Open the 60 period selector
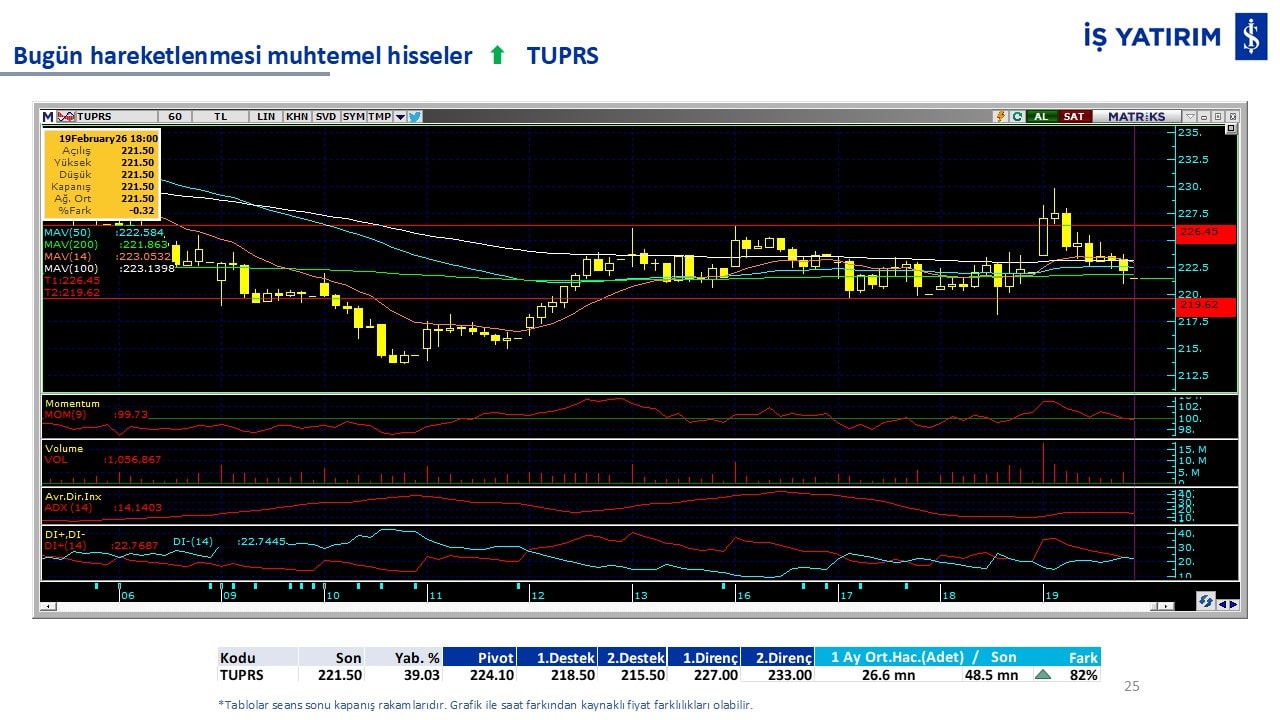 click(175, 116)
